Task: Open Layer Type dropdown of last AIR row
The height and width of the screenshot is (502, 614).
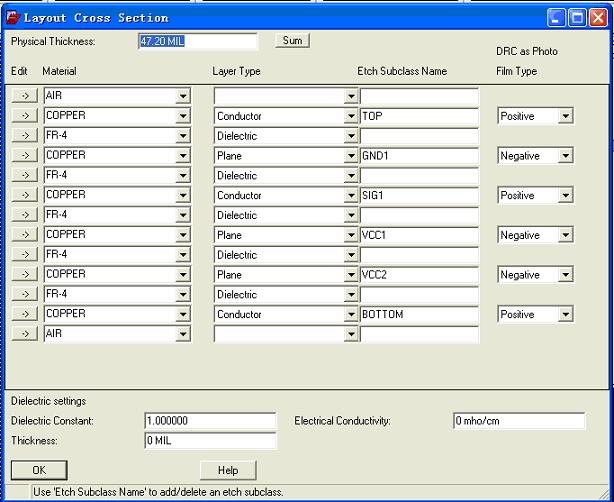Action: tap(351, 334)
